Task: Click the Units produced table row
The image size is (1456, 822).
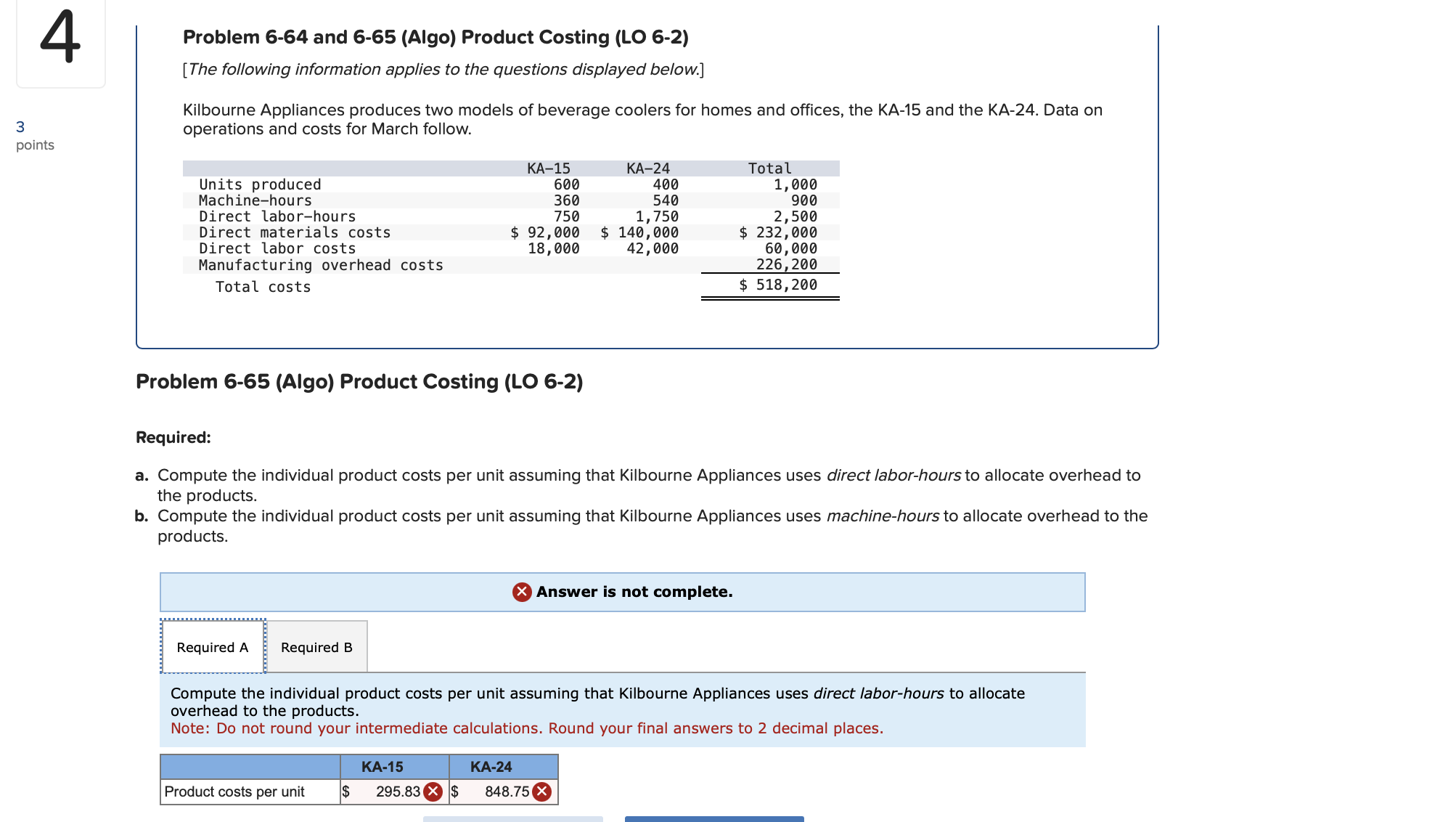Action: point(260,184)
